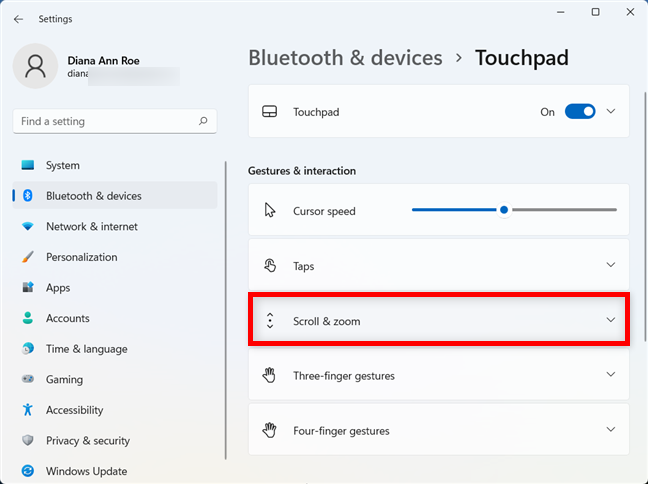Click the sidebar vertical scrollbar
Image resolution: width=648 pixels, height=484 pixels.
tap(226, 310)
